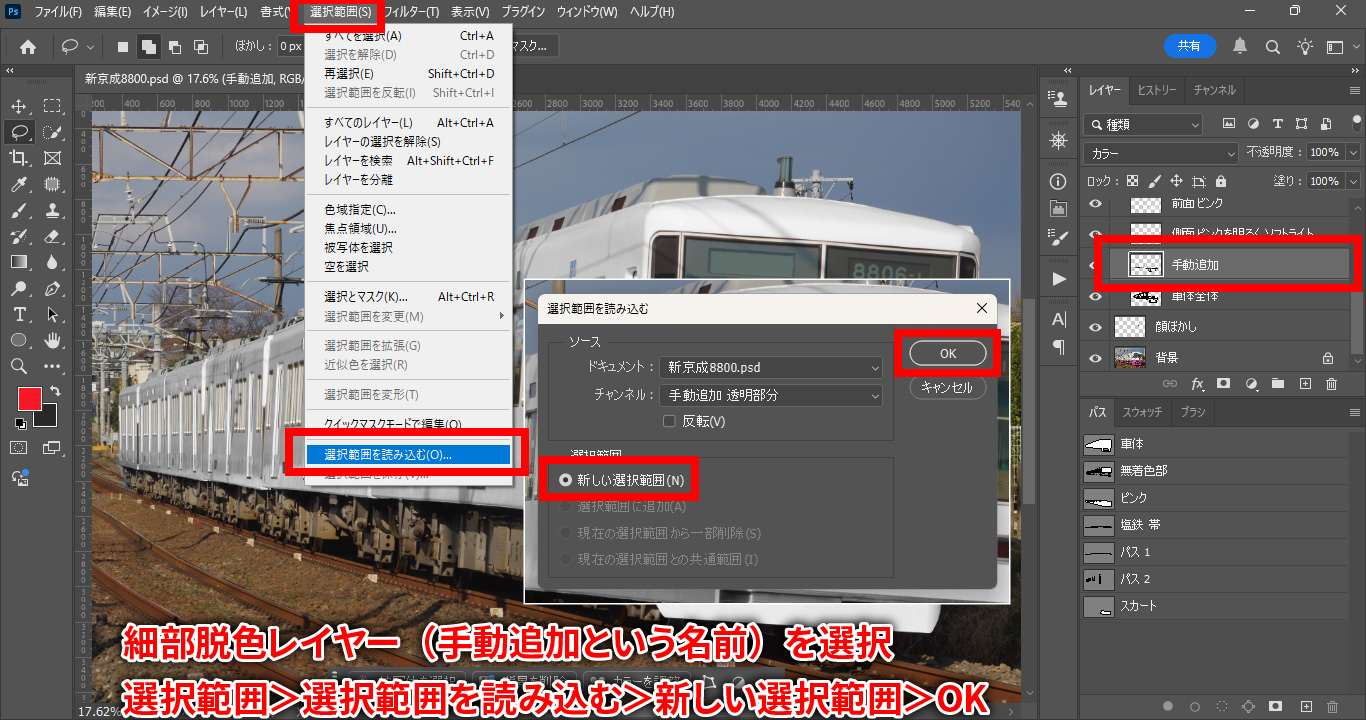Screen dimensions: 1366x720
Task: Switch to the ヒストリー tab
Action: click(1157, 90)
